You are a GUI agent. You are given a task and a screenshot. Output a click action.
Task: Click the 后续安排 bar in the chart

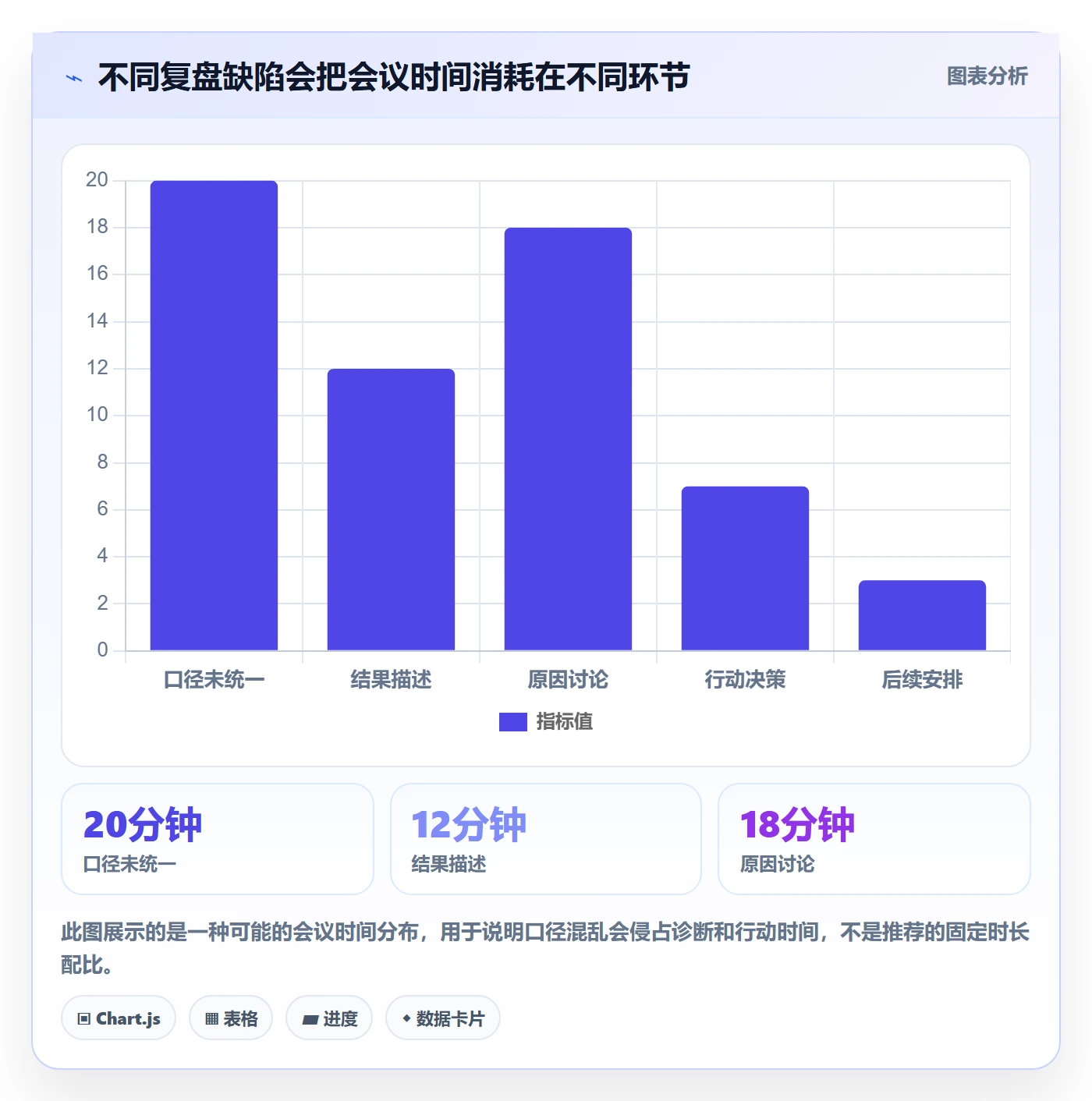(x=922, y=615)
